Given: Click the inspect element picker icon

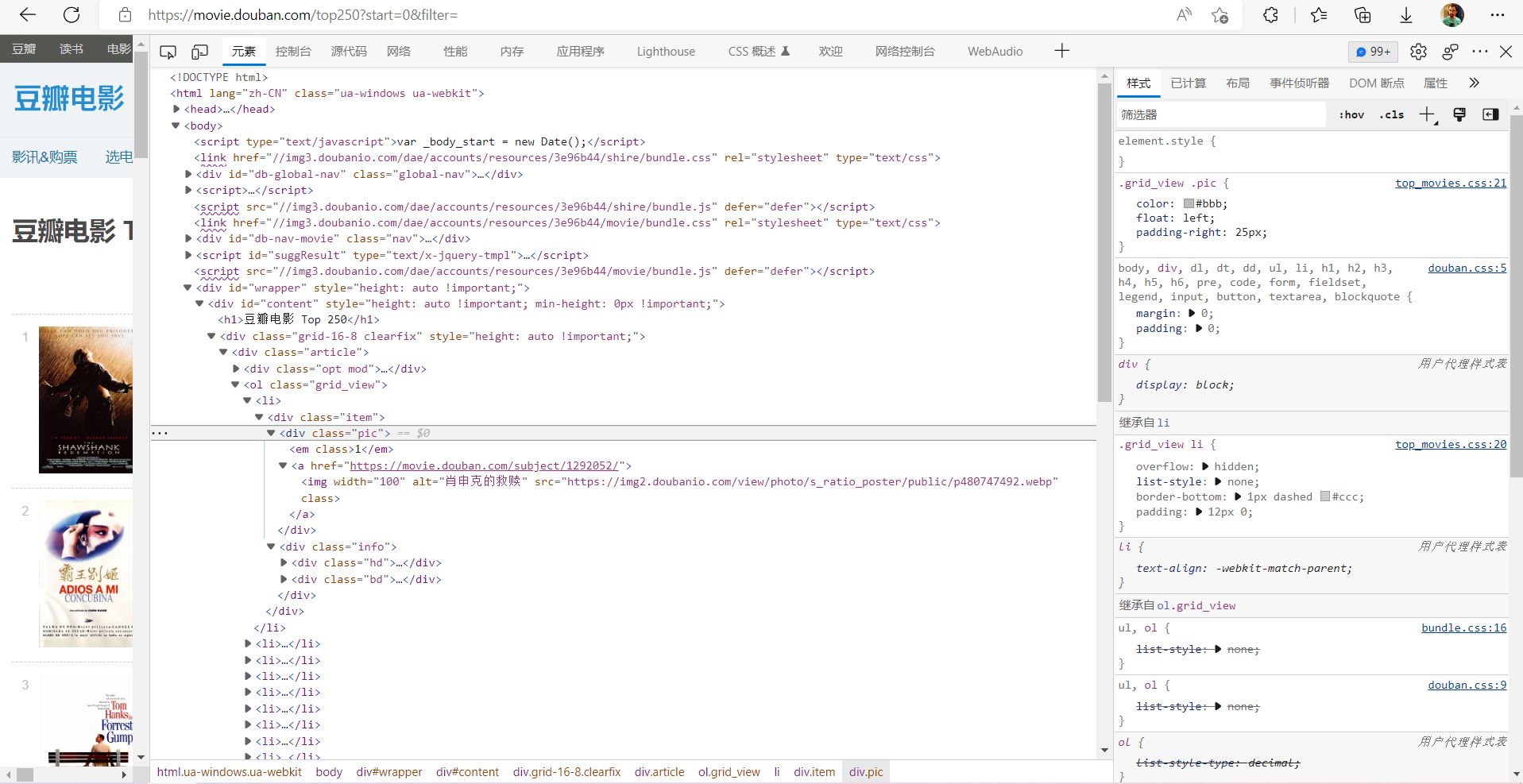Looking at the screenshot, I should coord(168,52).
